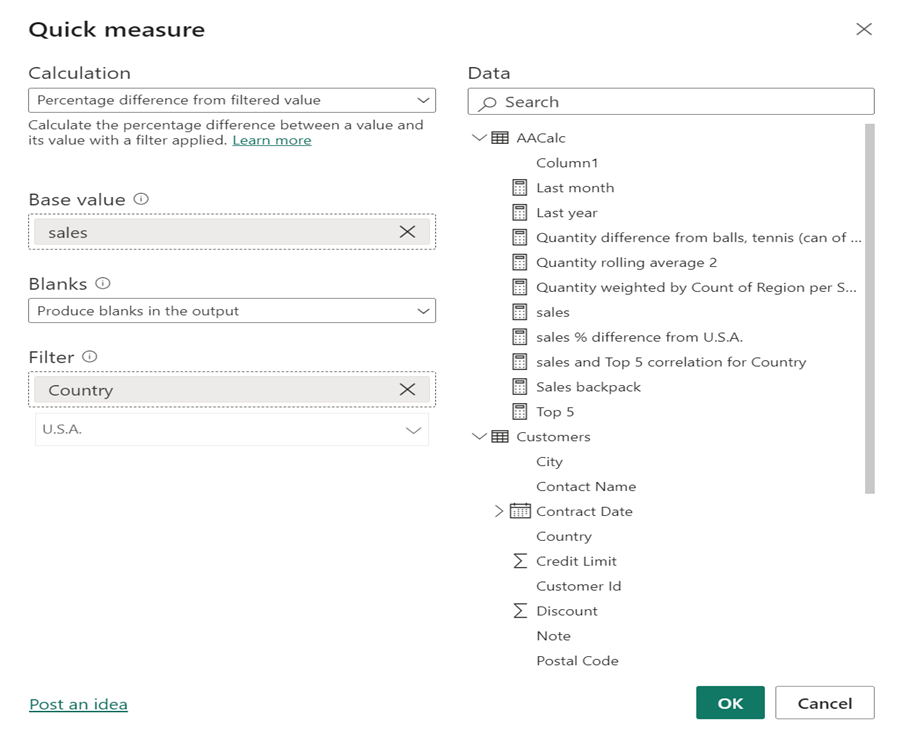Select the Country field under Customers

564,536
